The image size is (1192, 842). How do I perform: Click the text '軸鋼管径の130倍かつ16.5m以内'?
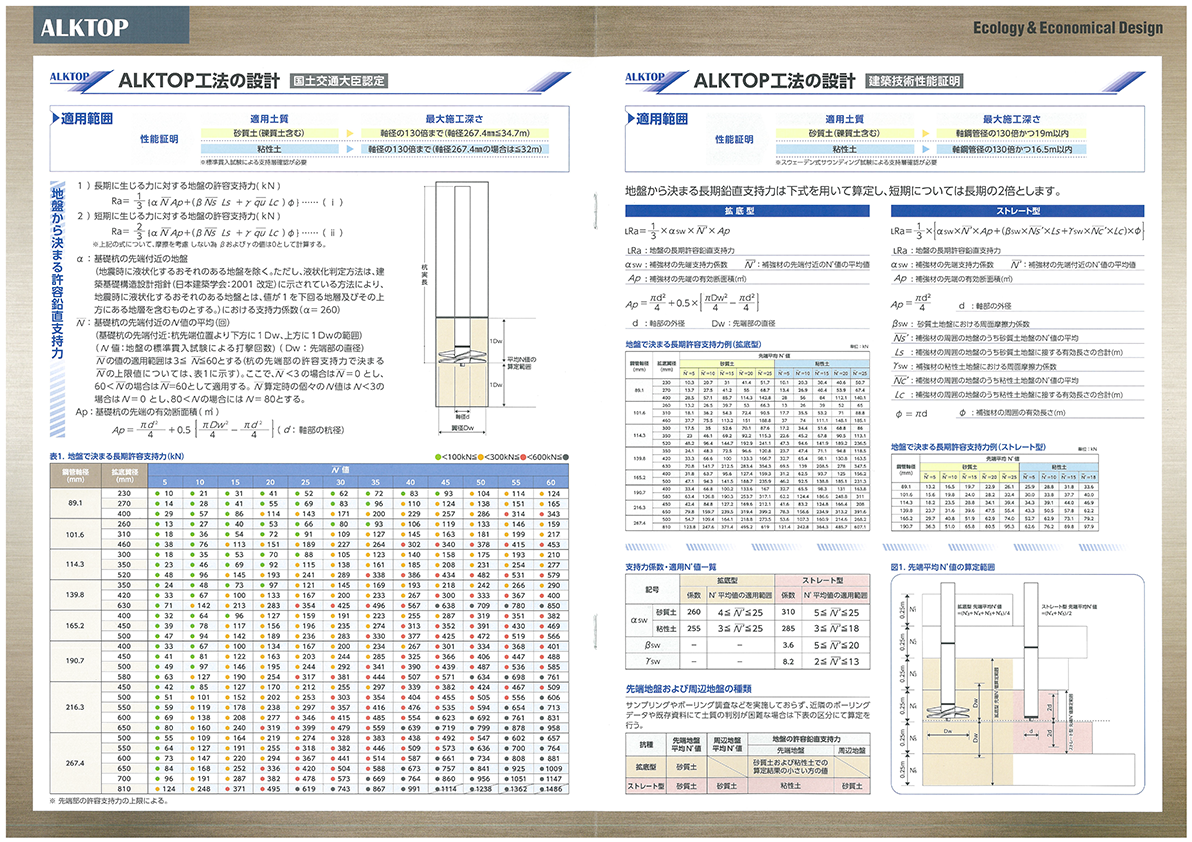(1012, 150)
